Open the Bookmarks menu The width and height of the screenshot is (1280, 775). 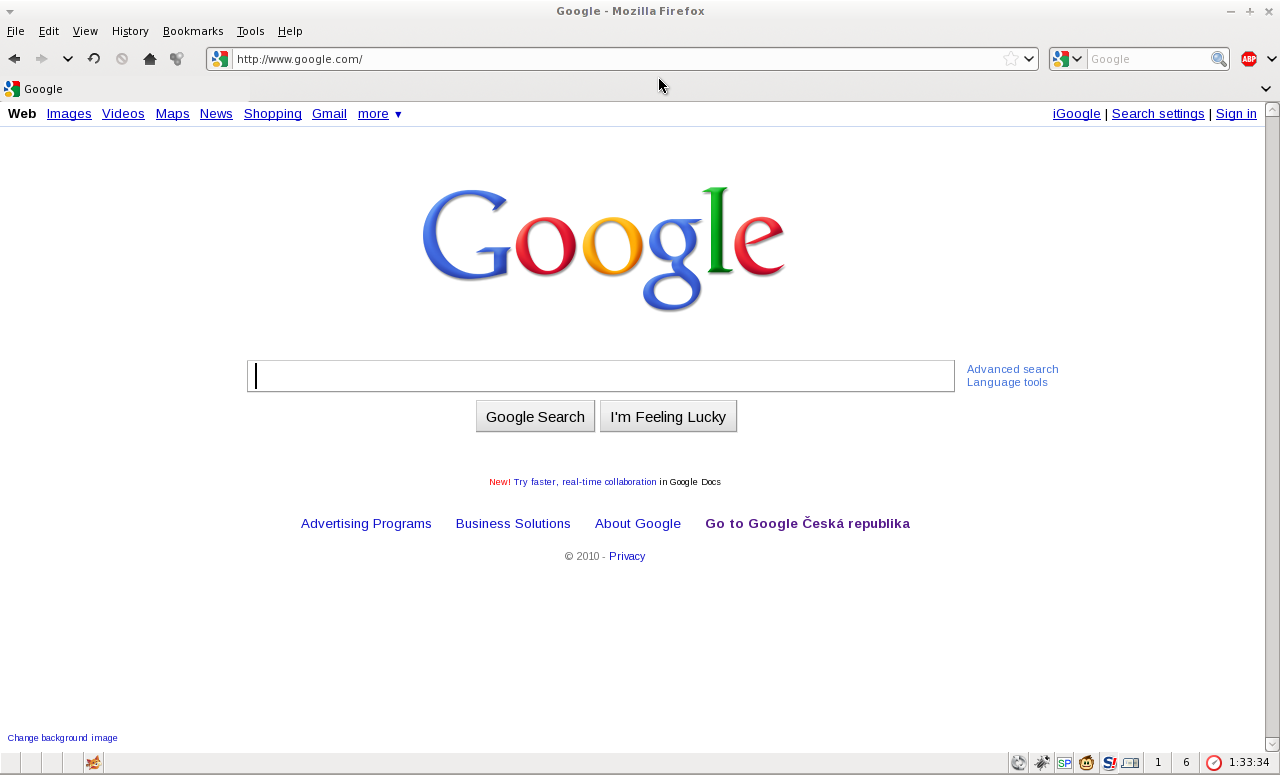[x=193, y=31]
